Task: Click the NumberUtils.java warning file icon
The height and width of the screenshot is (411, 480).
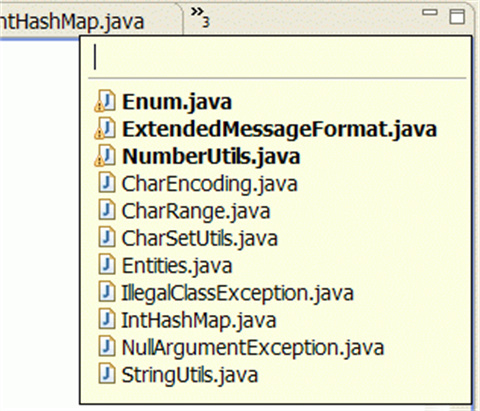Action: point(105,156)
